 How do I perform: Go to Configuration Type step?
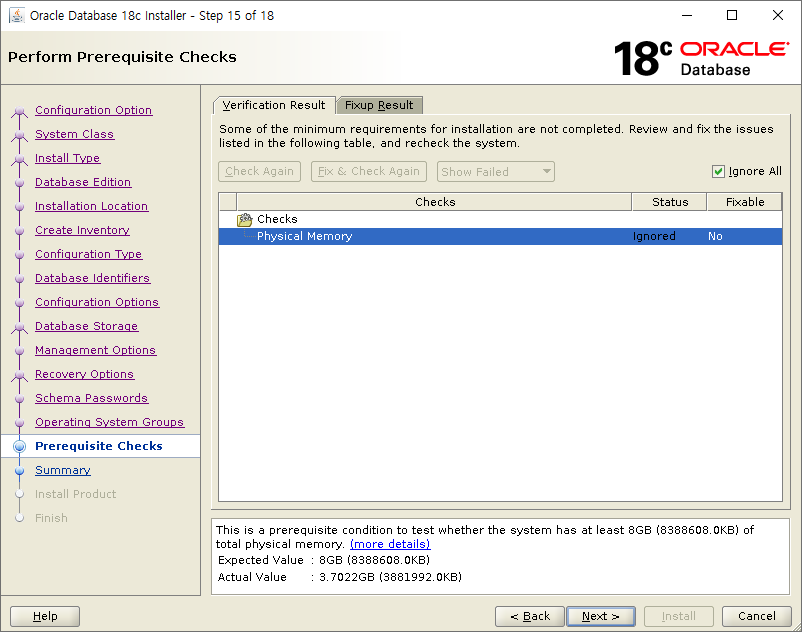click(88, 254)
